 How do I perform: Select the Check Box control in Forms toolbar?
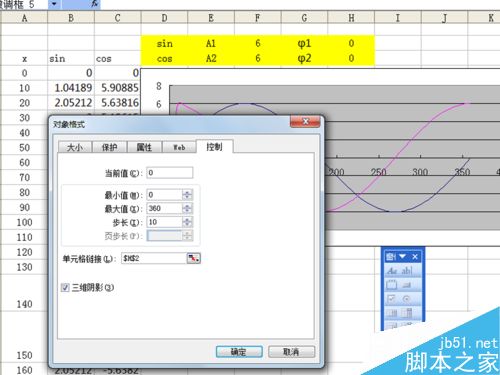(x=392, y=299)
